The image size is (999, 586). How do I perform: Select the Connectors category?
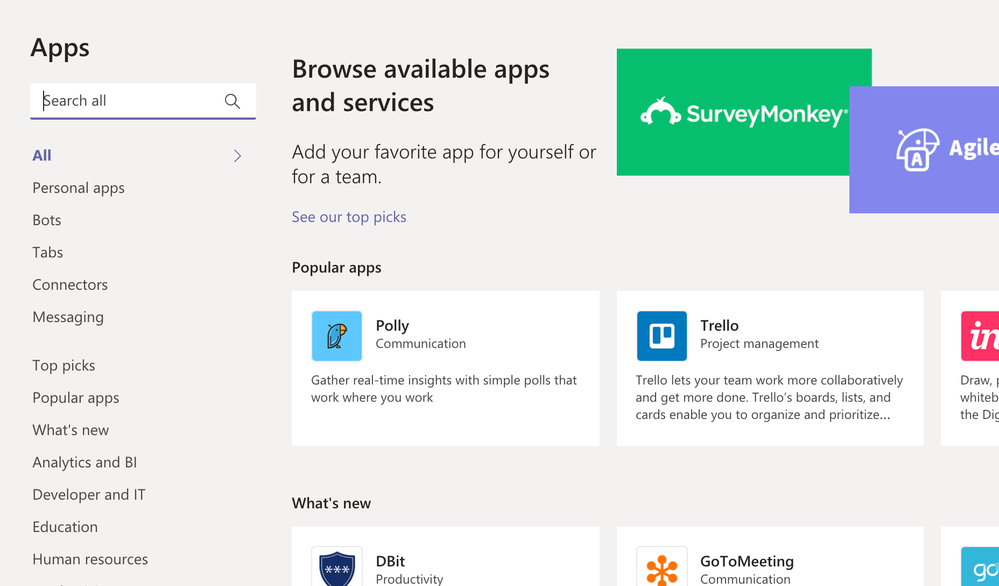coord(70,285)
